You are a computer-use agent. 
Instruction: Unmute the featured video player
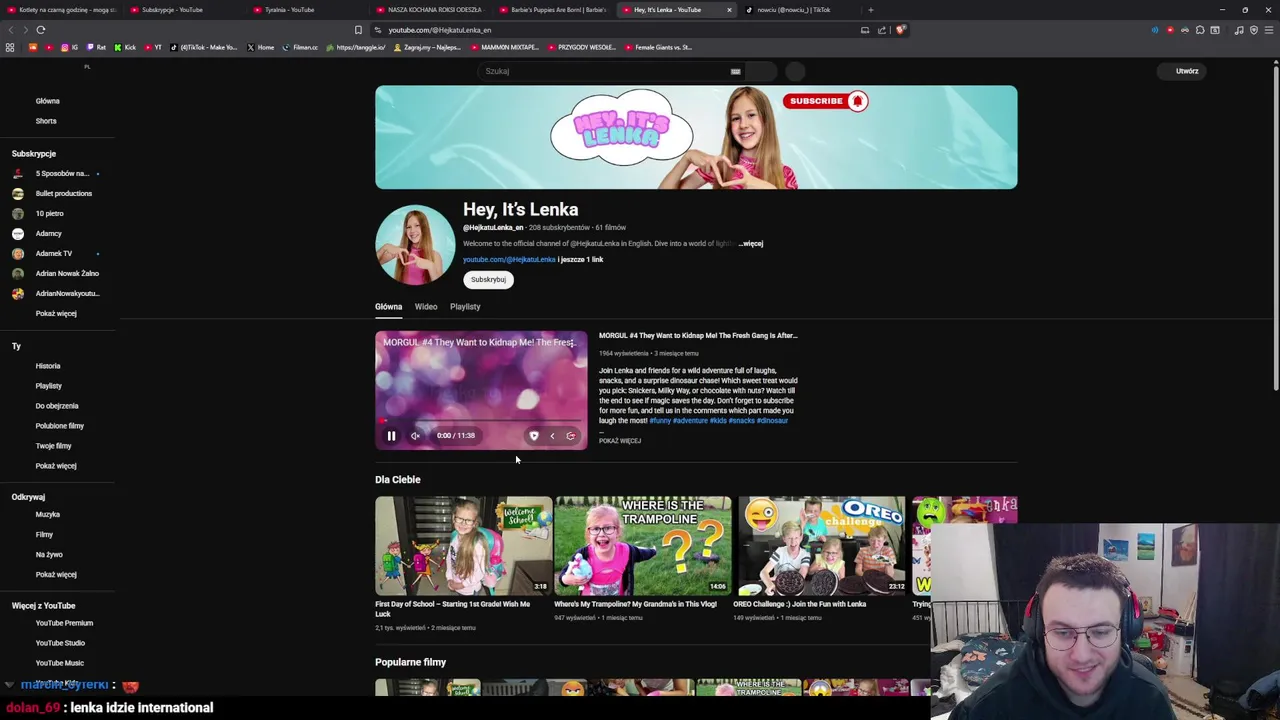(x=415, y=436)
